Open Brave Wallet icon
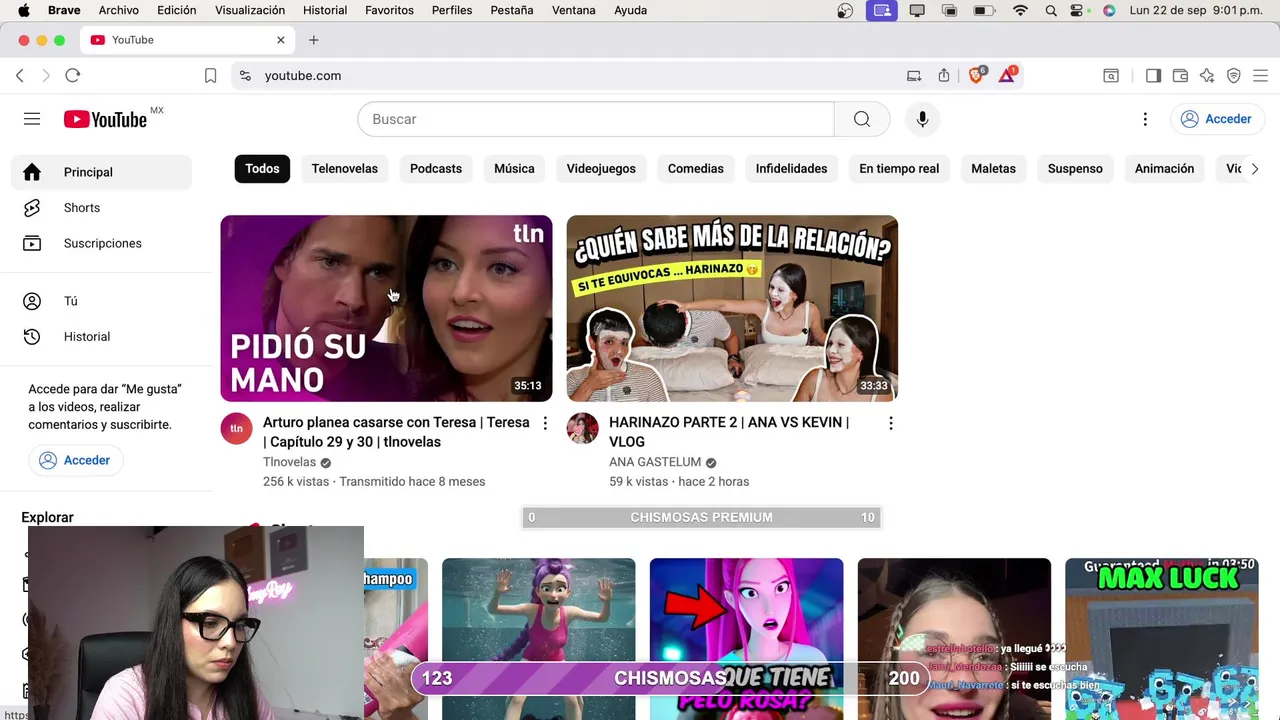 point(1180,75)
